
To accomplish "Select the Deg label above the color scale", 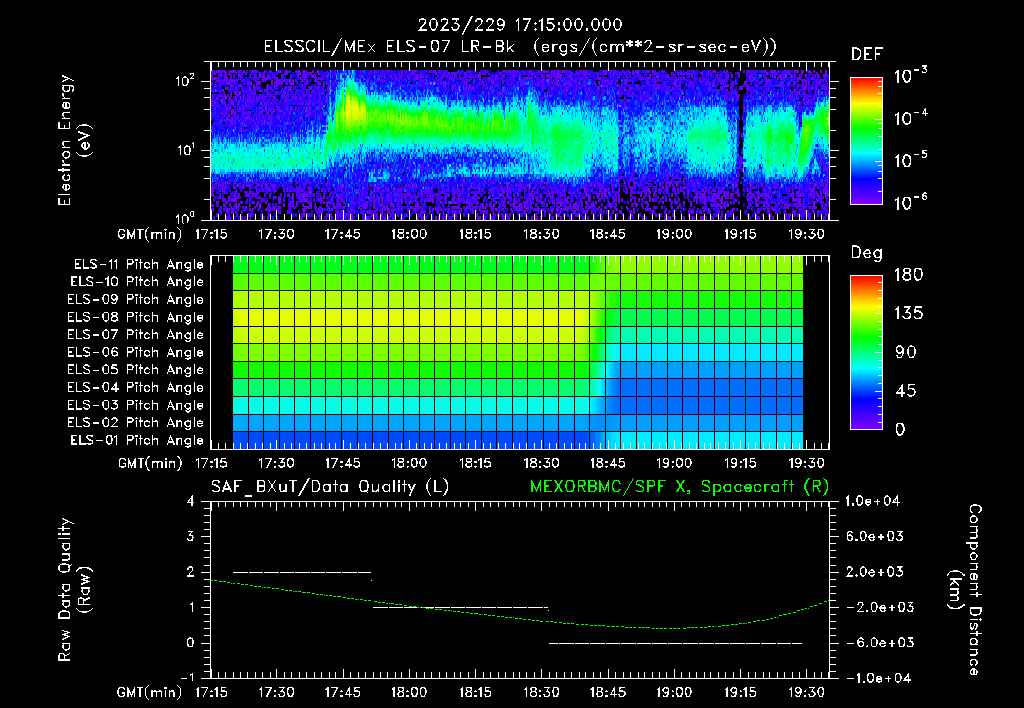I will tap(867, 253).
